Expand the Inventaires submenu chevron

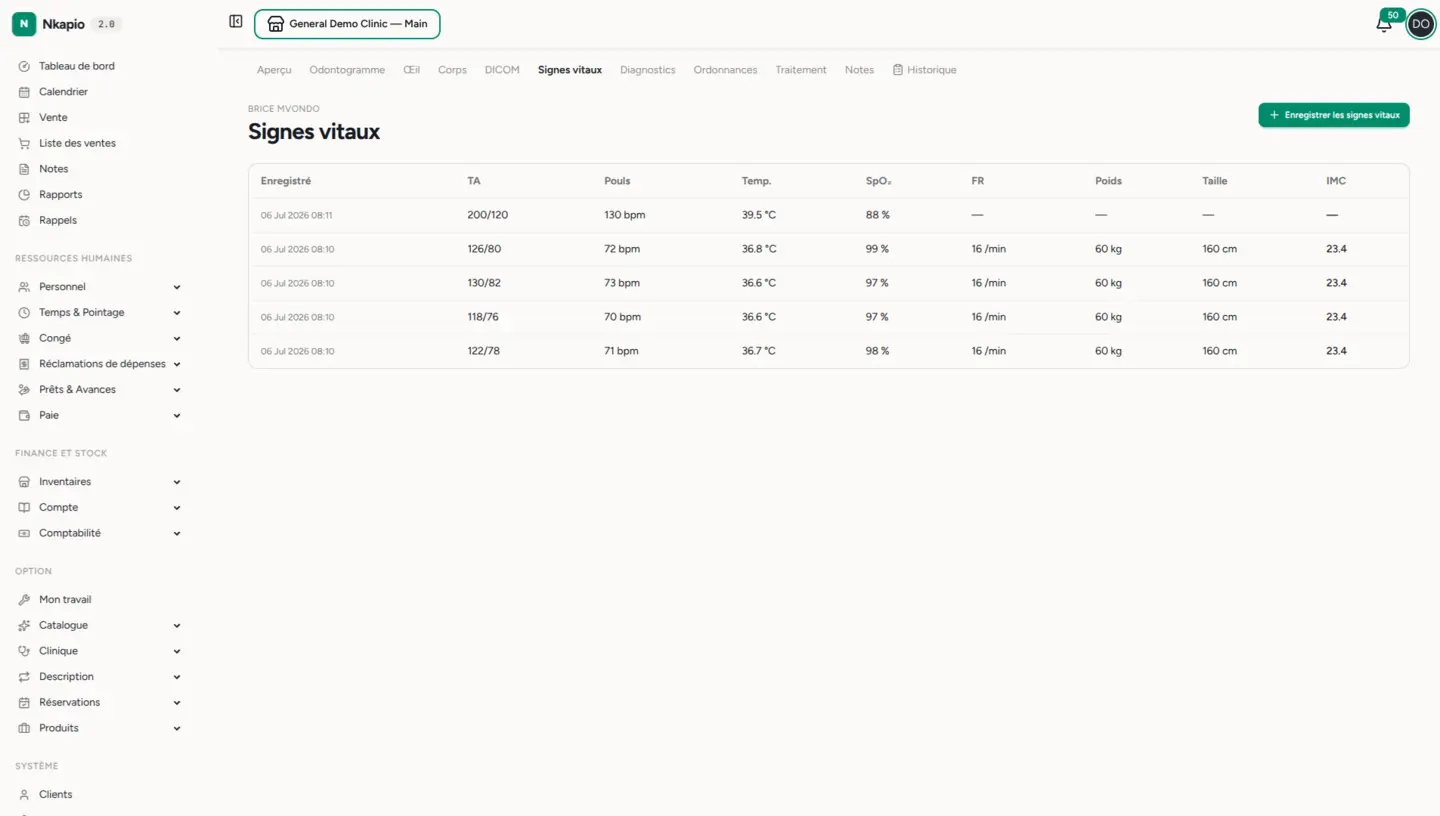point(177,482)
